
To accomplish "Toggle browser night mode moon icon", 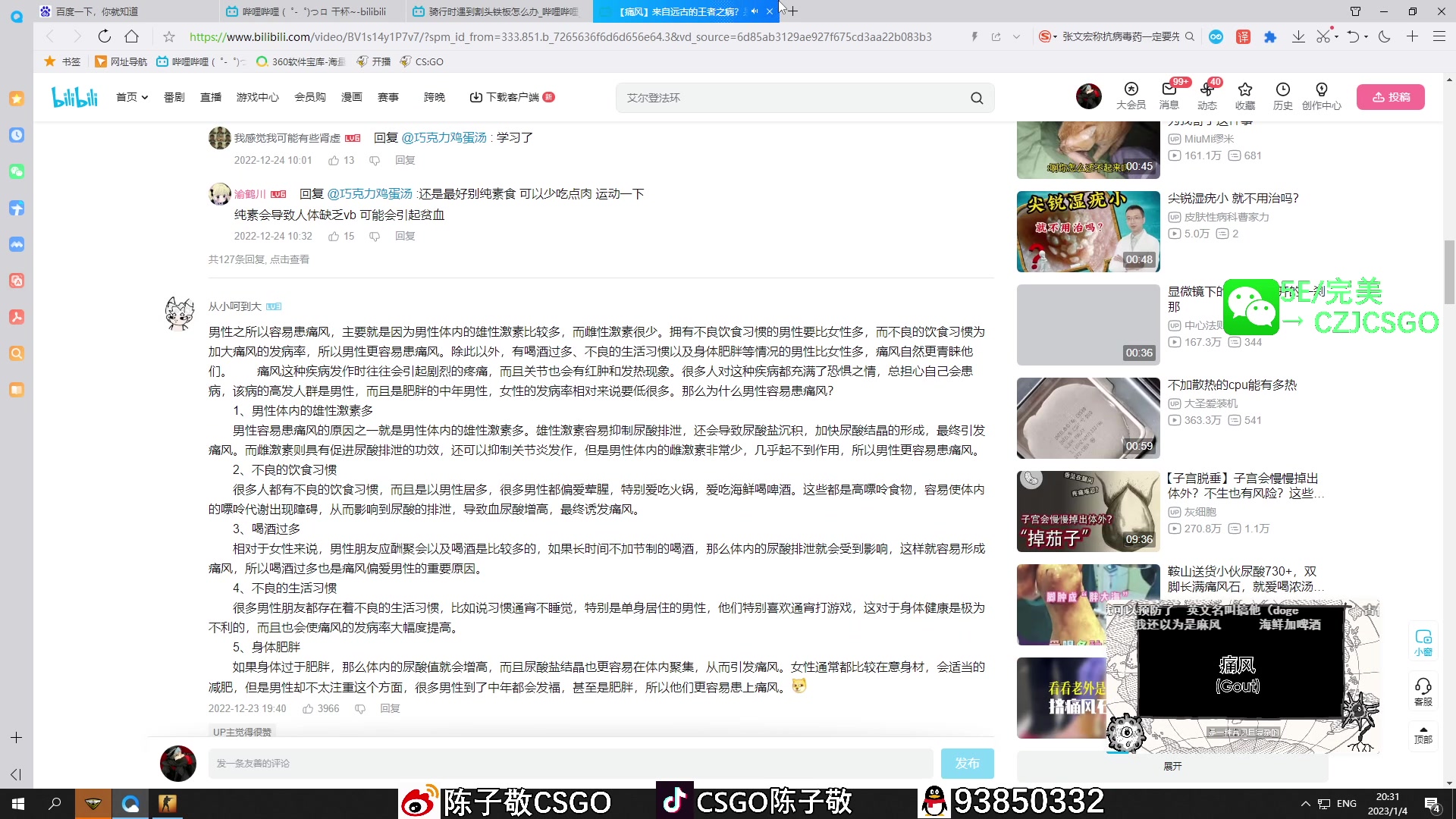I will coord(1384,36).
